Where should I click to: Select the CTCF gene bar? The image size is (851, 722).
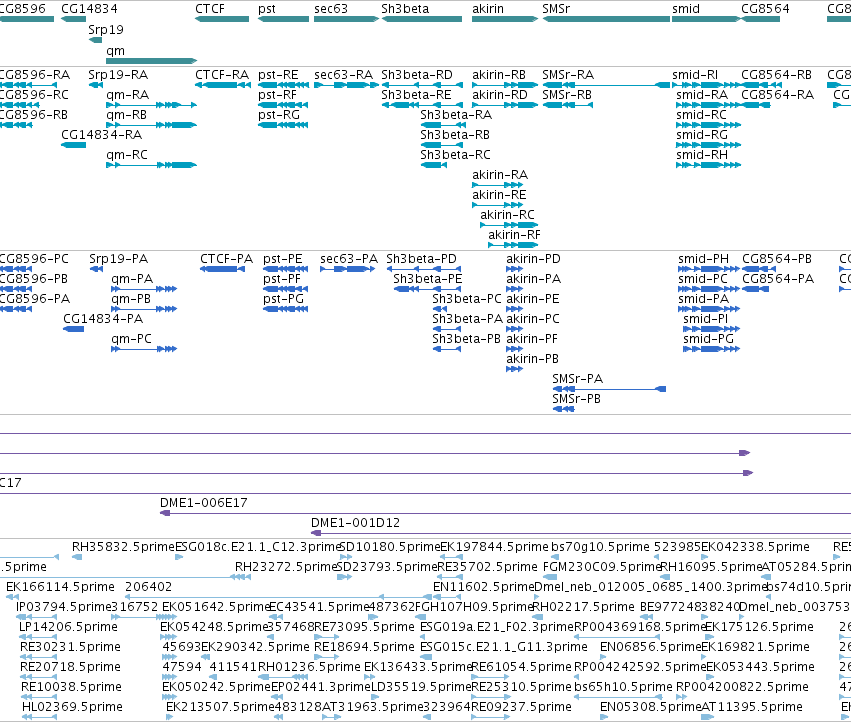coord(222,19)
